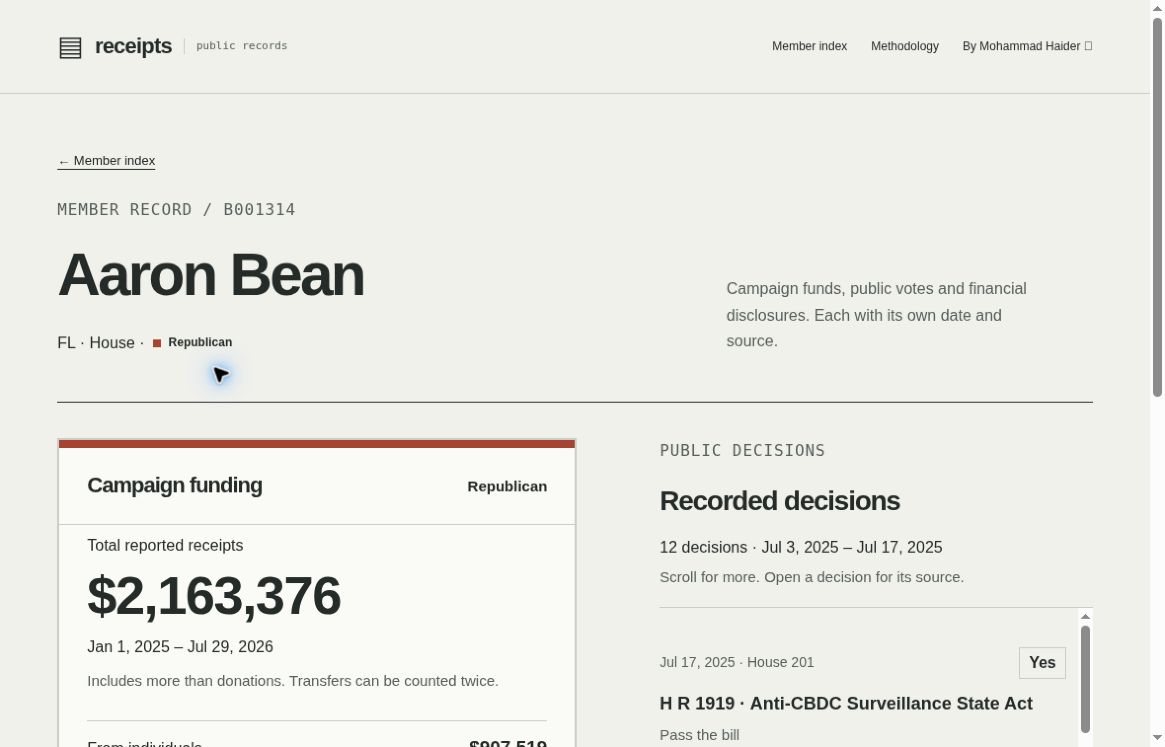Click the Aaron Bean heading
The width and height of the screenshot is (1165, 747).
point(210,275)
